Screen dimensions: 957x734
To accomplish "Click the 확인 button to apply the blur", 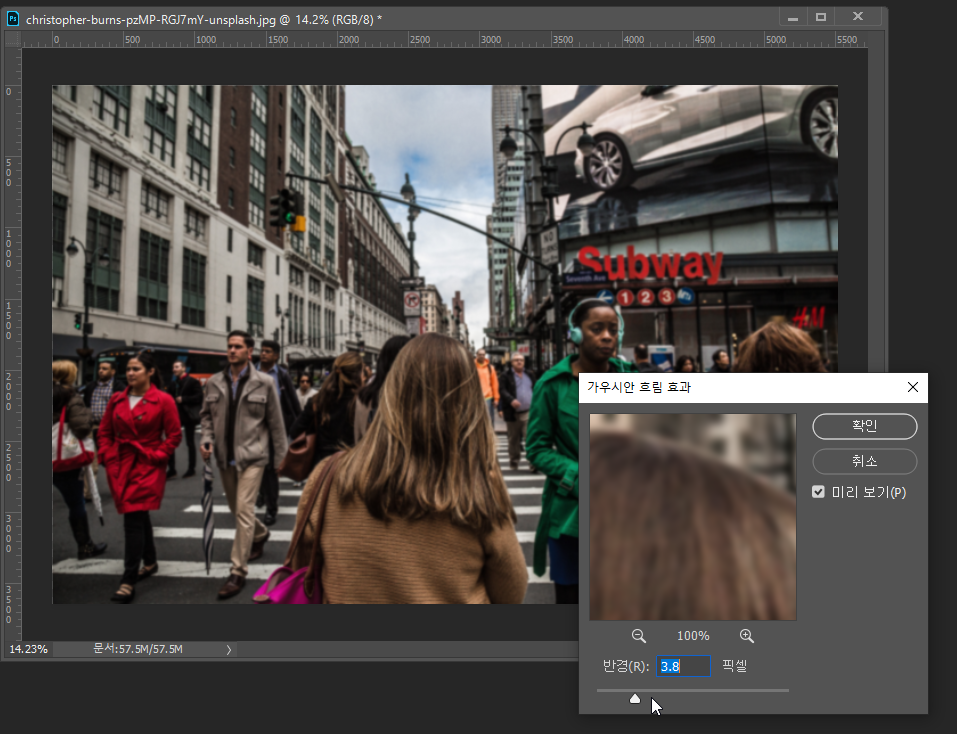I will click(x=864, y=426).
